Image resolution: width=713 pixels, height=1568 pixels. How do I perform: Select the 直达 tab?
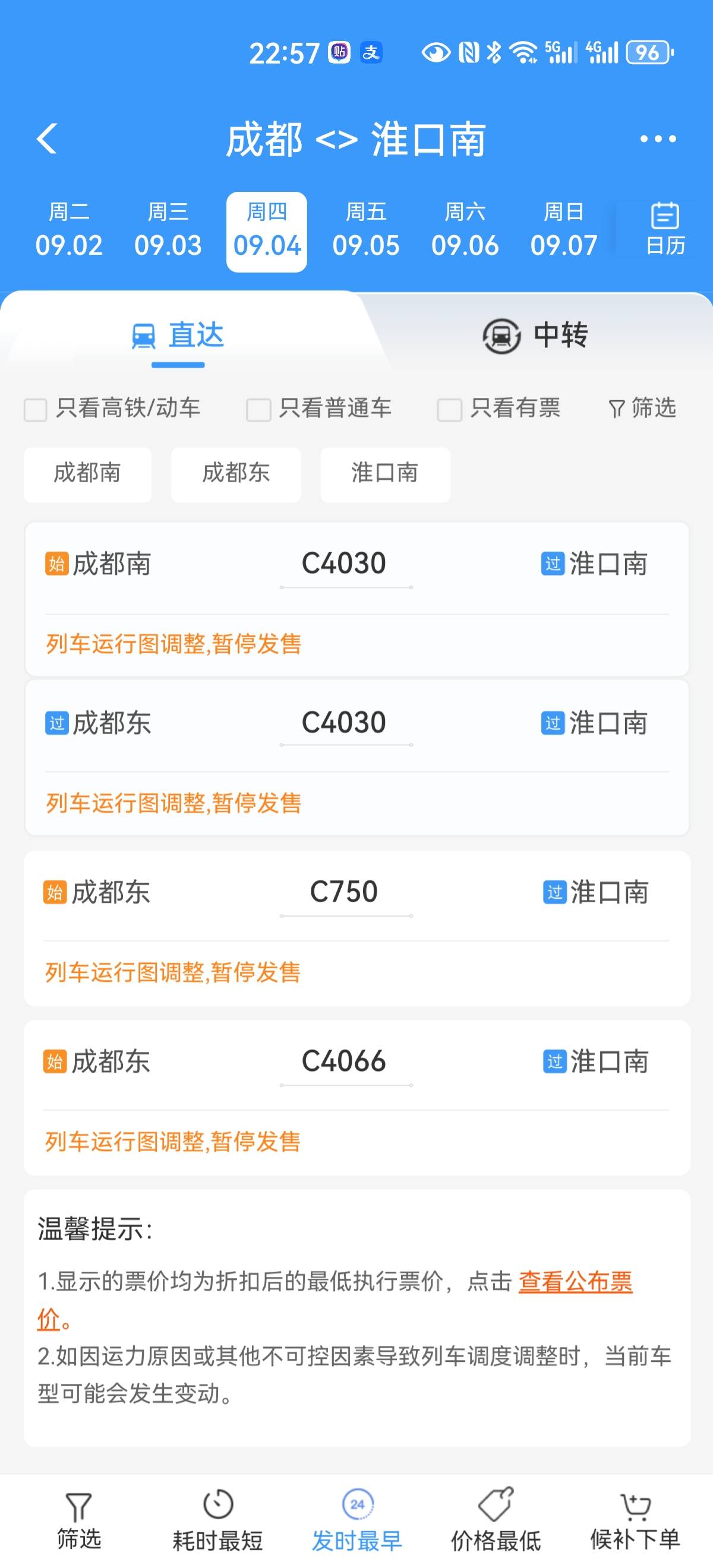pos(178,336)
